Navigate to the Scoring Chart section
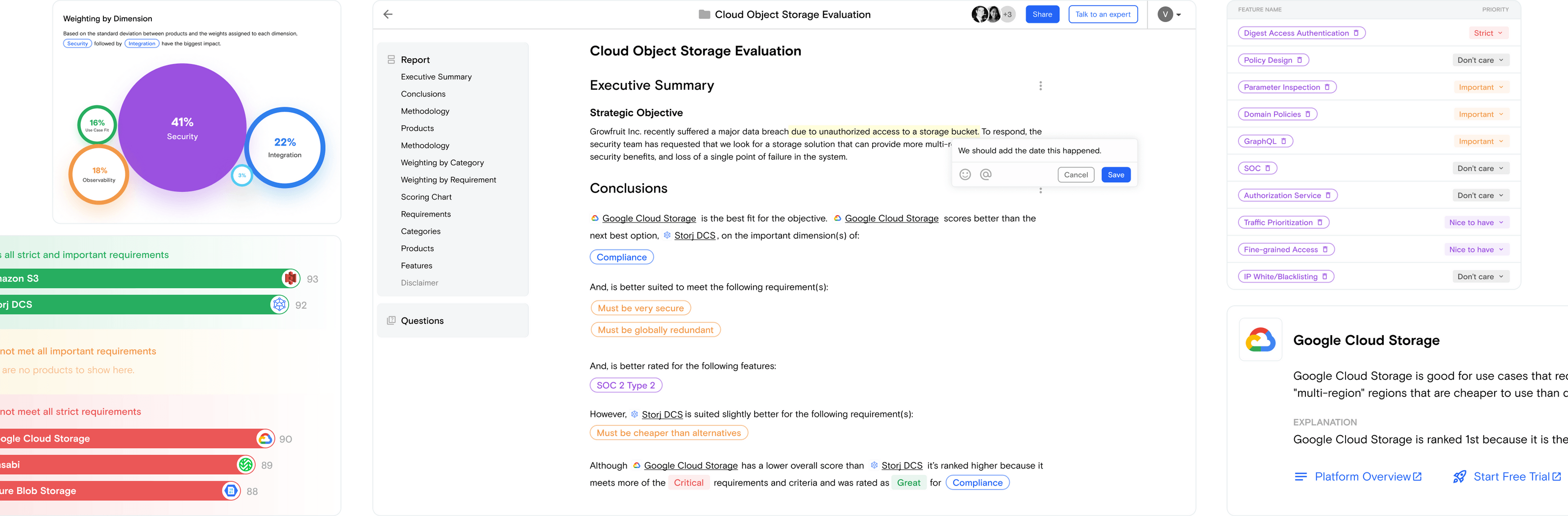 [426, 197]
